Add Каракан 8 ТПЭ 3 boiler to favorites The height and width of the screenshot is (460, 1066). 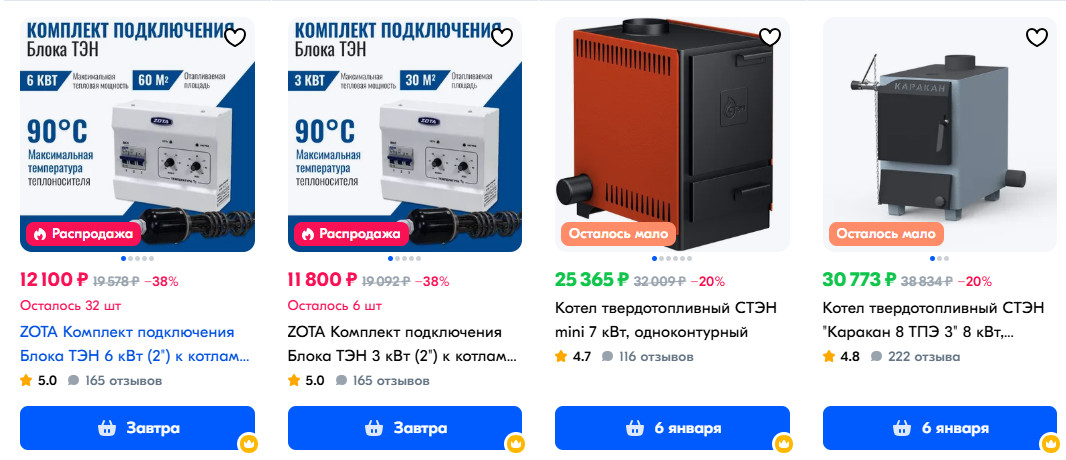click(1037, 37)
